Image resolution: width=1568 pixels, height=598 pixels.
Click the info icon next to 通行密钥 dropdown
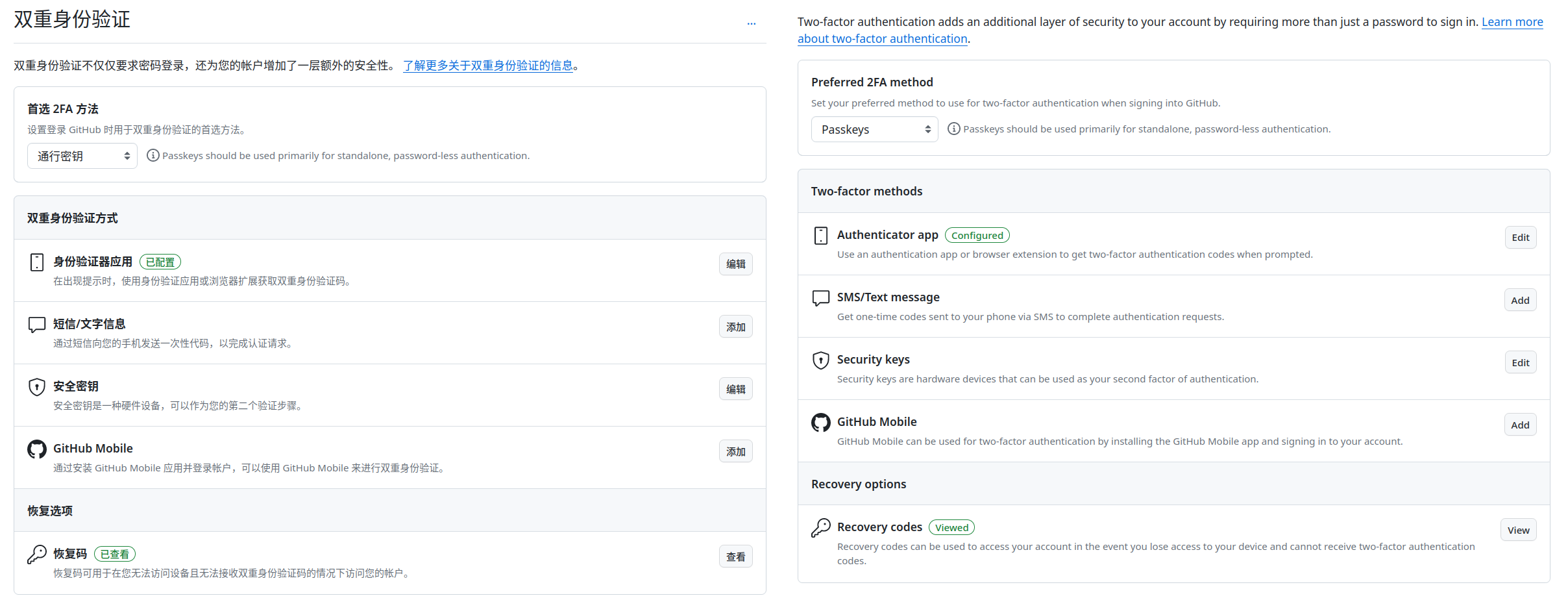click(153, 155)
